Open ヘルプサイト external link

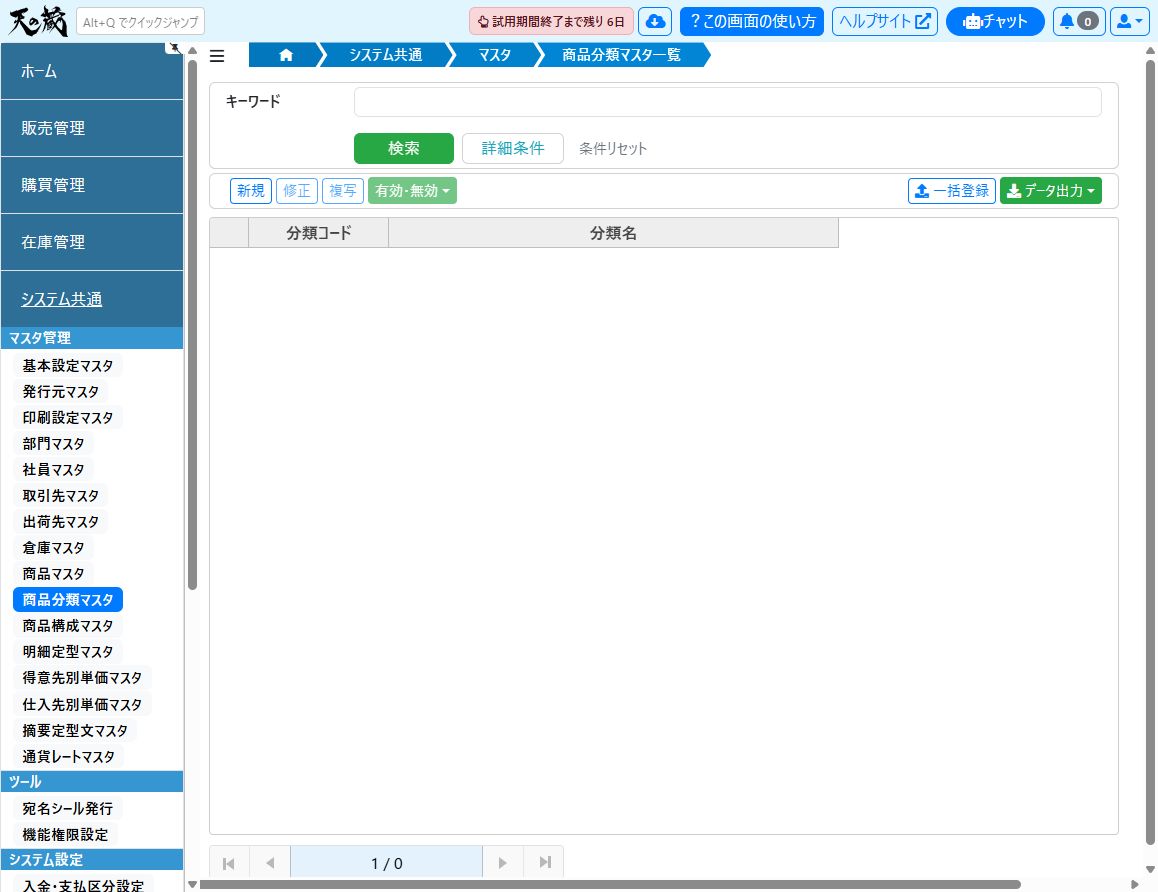click(x=885, y=21)
